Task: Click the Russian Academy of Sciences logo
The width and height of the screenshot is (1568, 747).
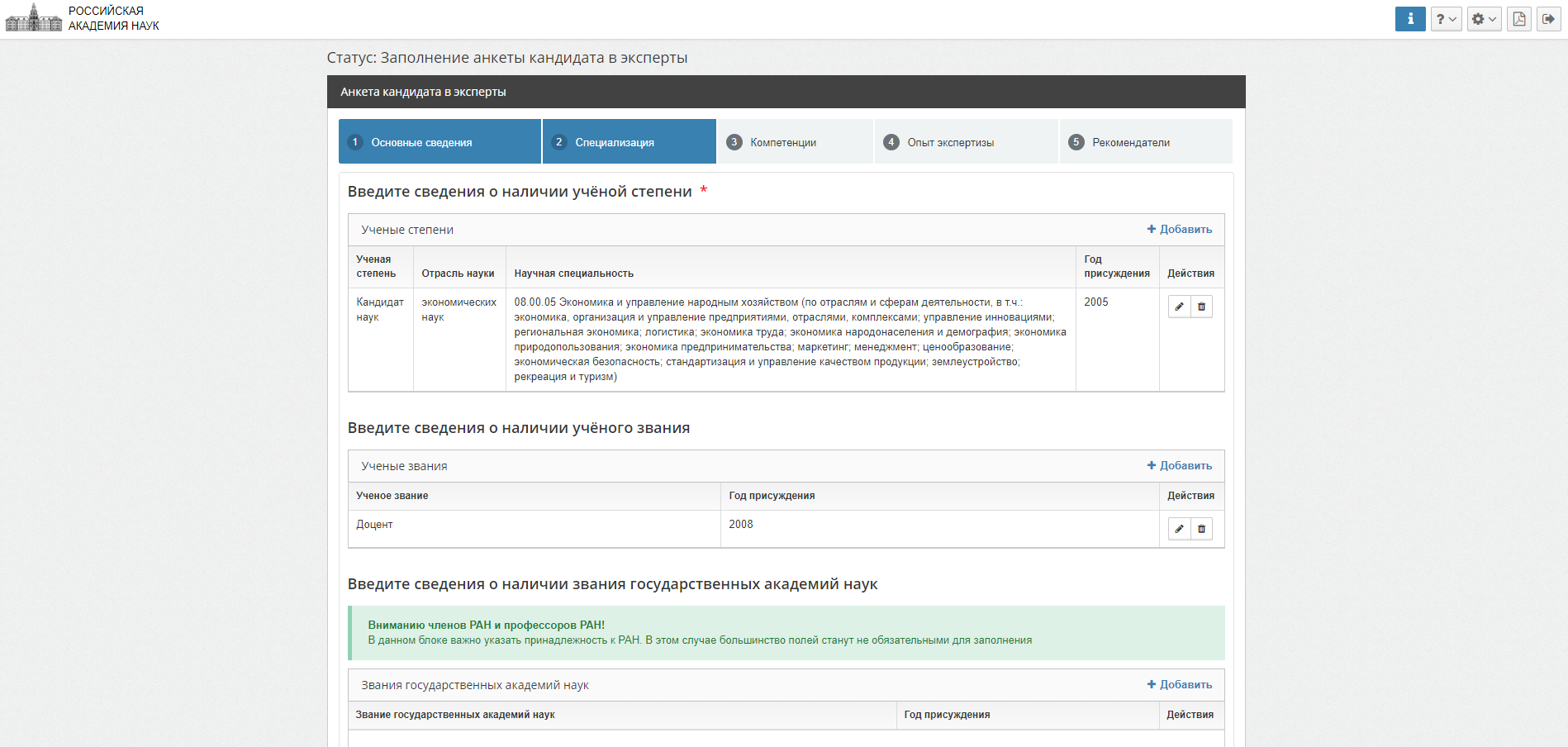Action: [x=34, y=18]
